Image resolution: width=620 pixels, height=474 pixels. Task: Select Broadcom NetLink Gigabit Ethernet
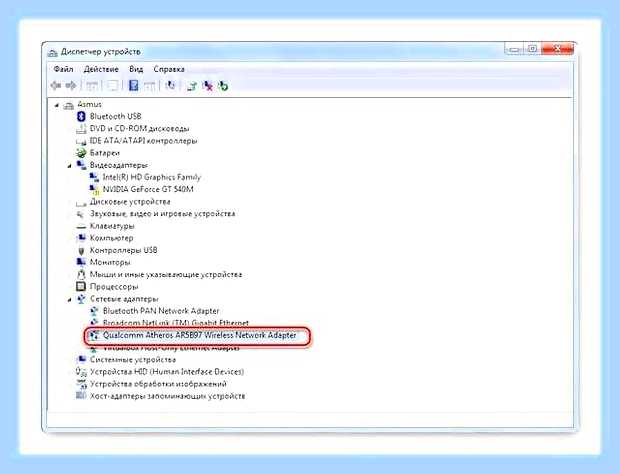tap(176, 323)
